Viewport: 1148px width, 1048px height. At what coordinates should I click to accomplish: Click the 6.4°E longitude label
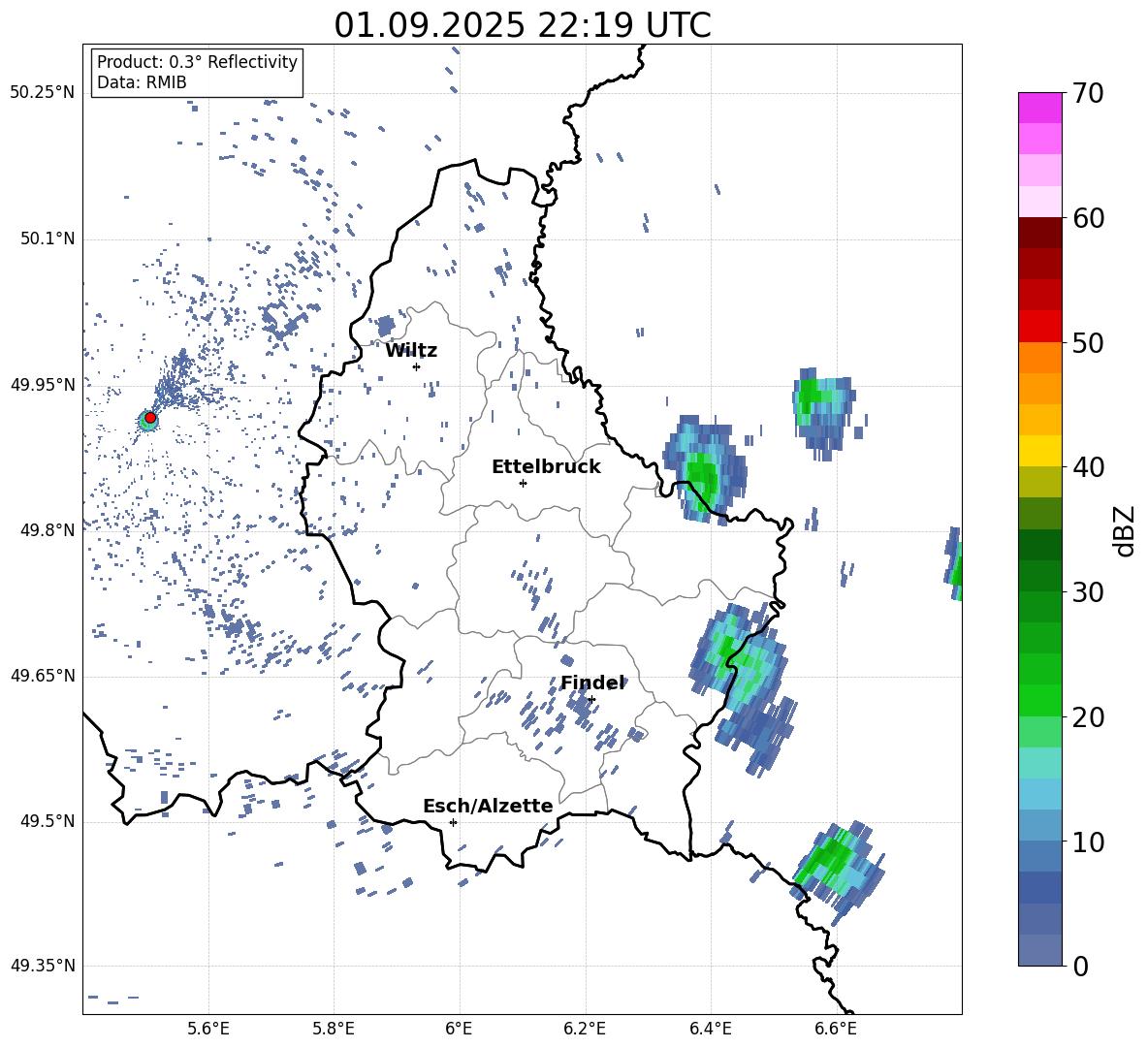click(710, 1029)
